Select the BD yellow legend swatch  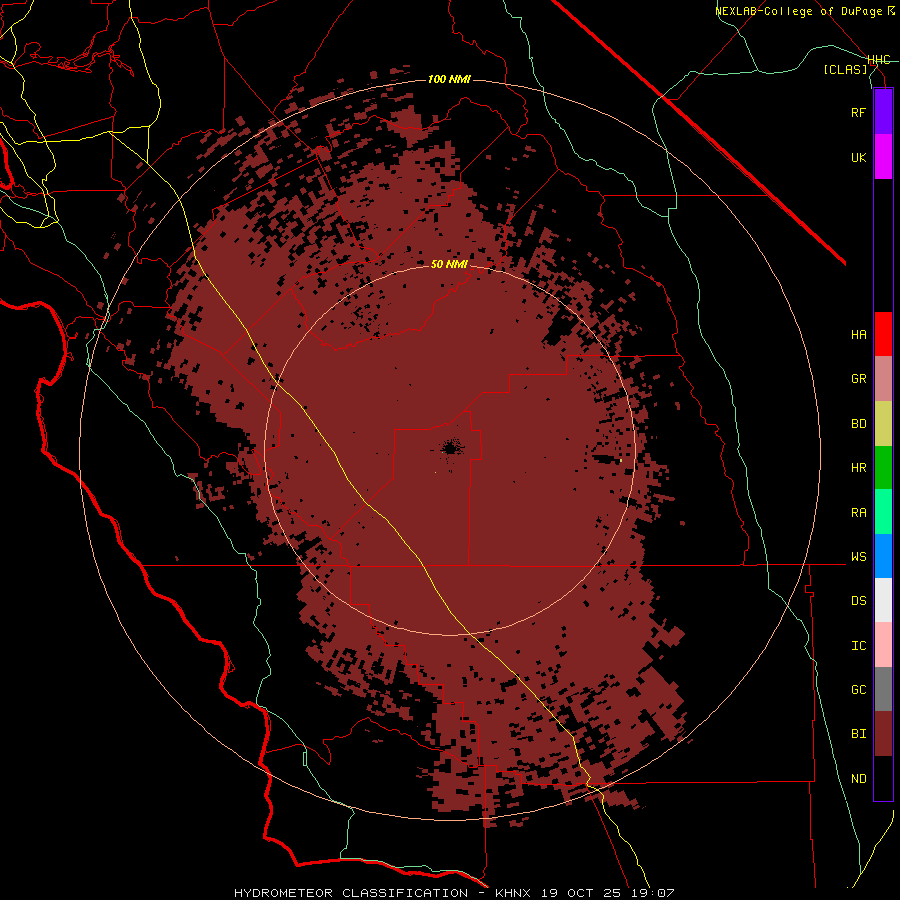tap(883, 424)
